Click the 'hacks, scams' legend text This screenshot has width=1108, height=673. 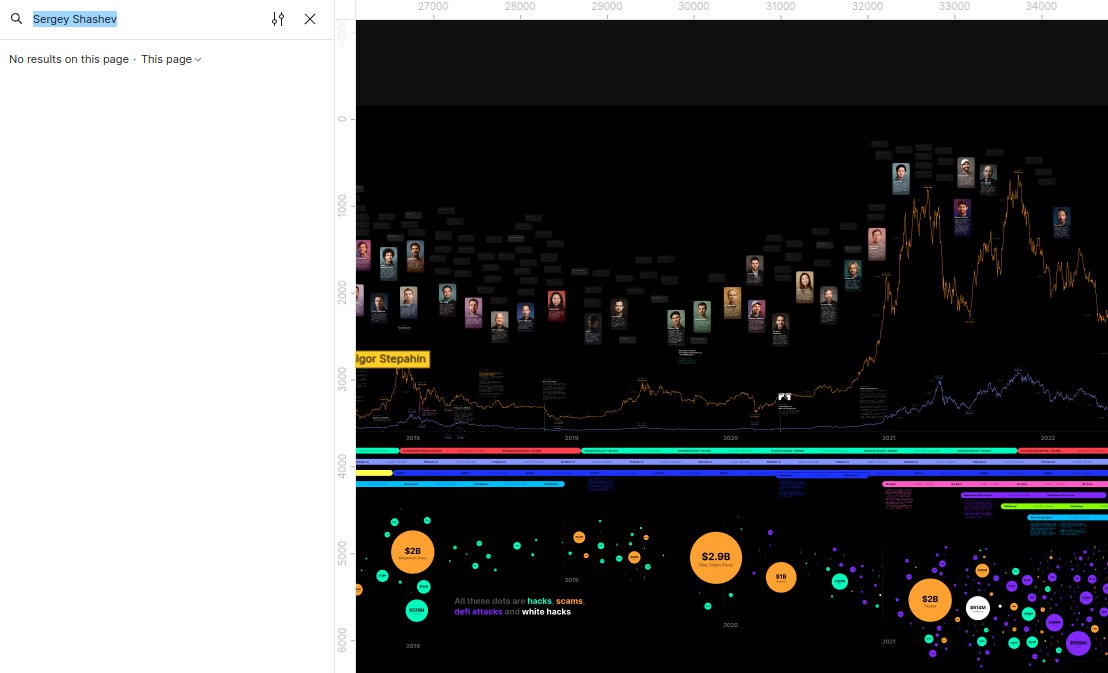coord(555,601)
